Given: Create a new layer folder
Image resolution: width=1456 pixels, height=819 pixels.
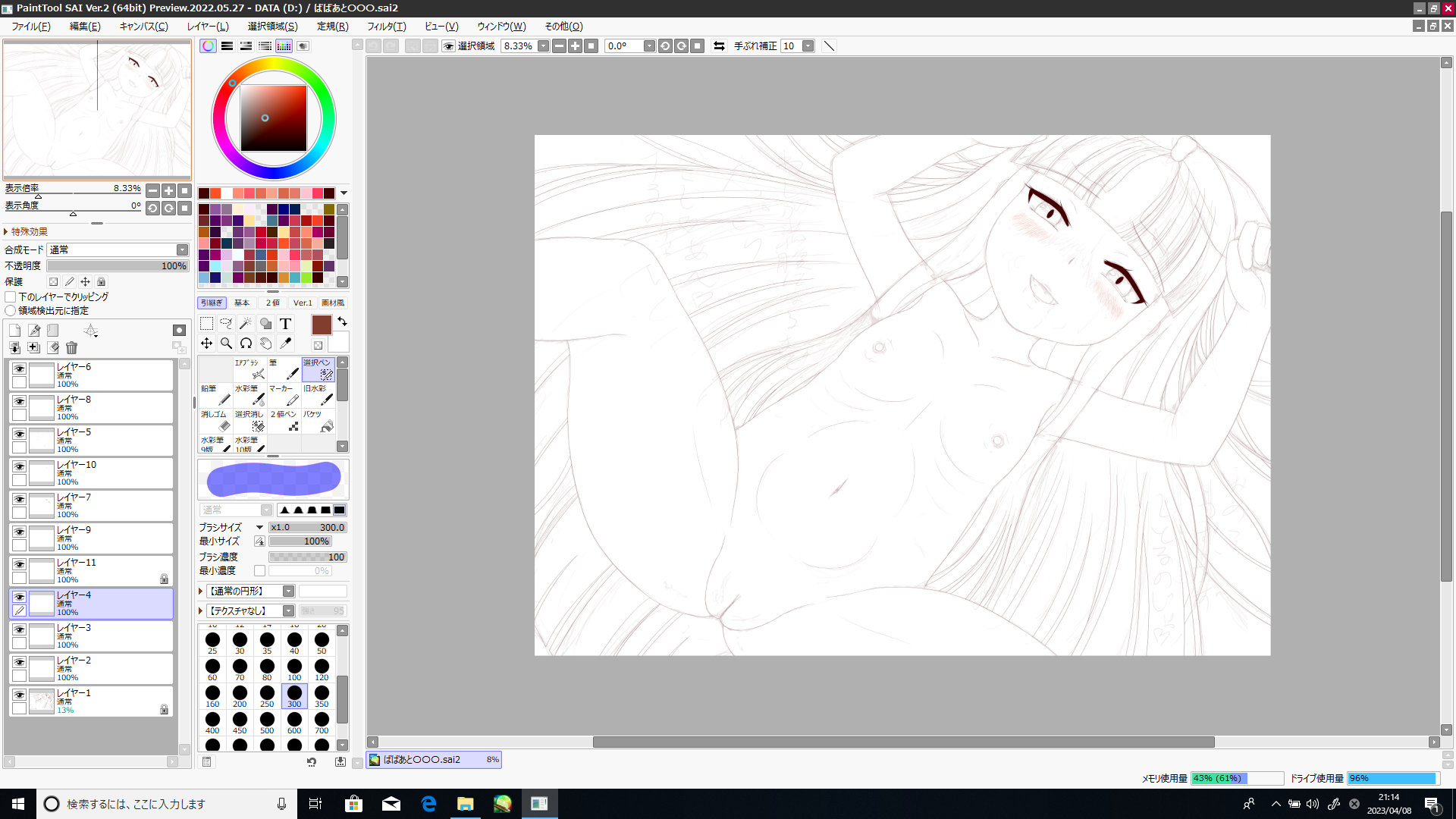Looking at the screenshot, I should (53, 331).
